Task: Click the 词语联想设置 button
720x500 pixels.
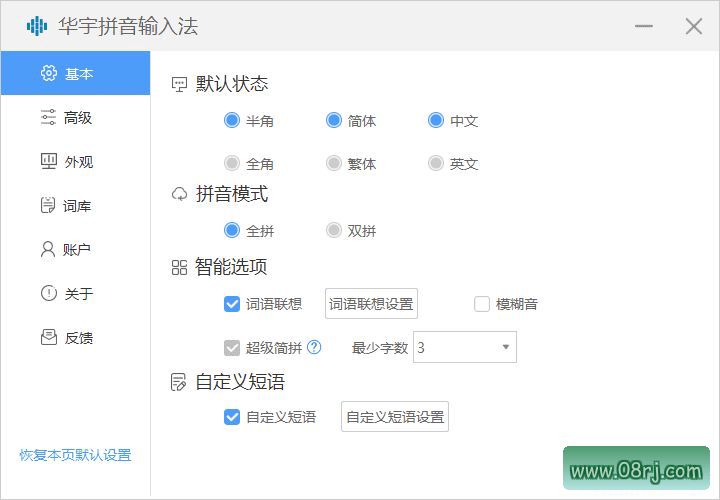Action: pyautogui.click(x=371, y=304)
